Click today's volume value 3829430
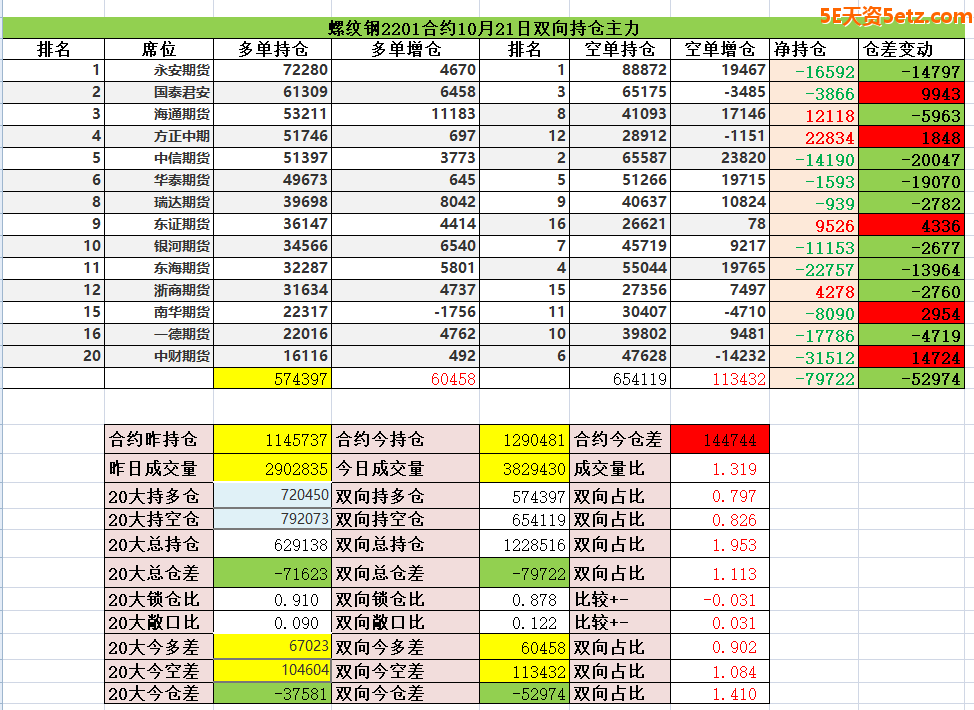The width and height of the screenshot is (974, 710). tap(524, 468)
